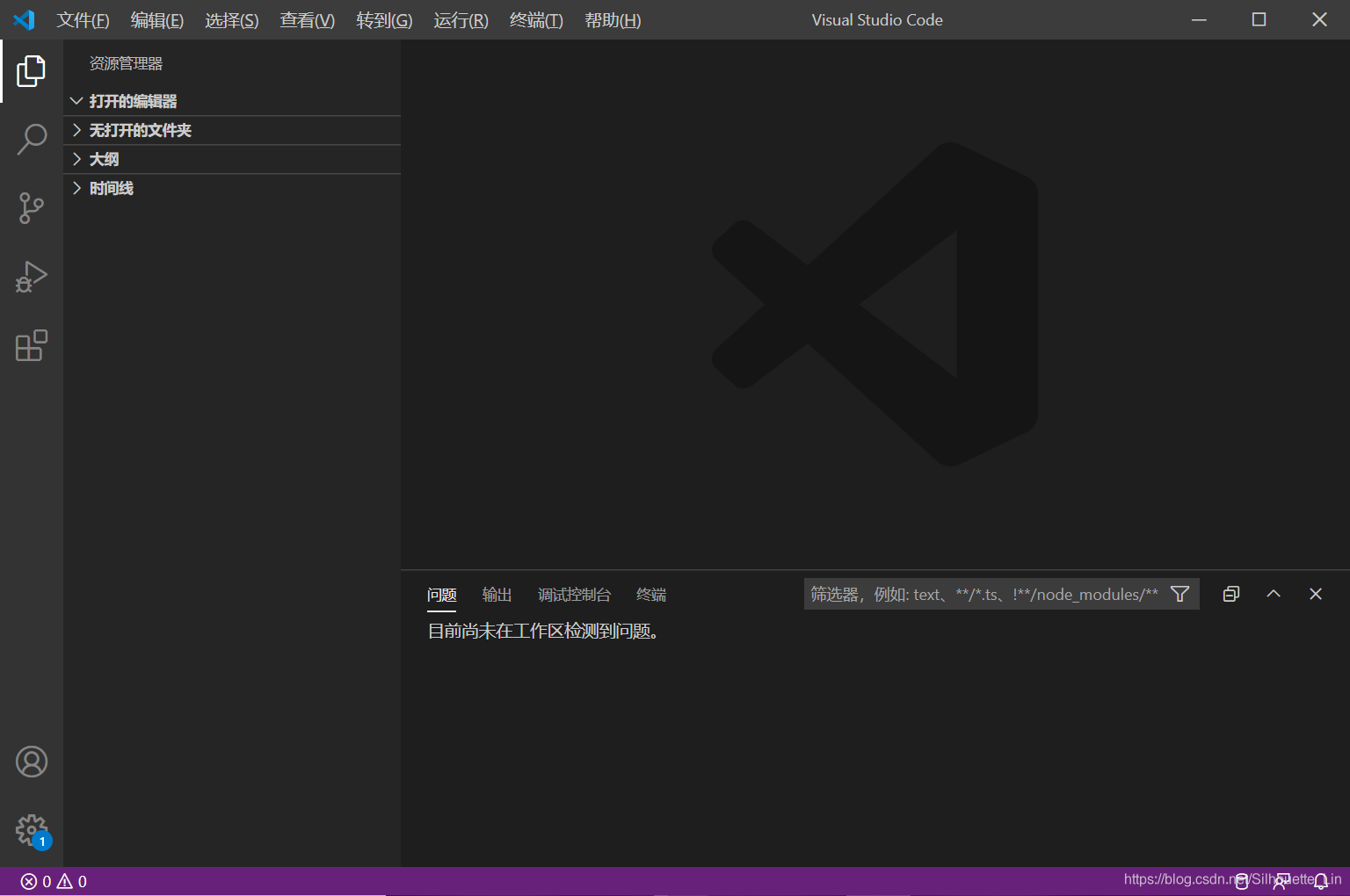Close the bottom panel
1350x896 pixels.
coord(1316,594)
